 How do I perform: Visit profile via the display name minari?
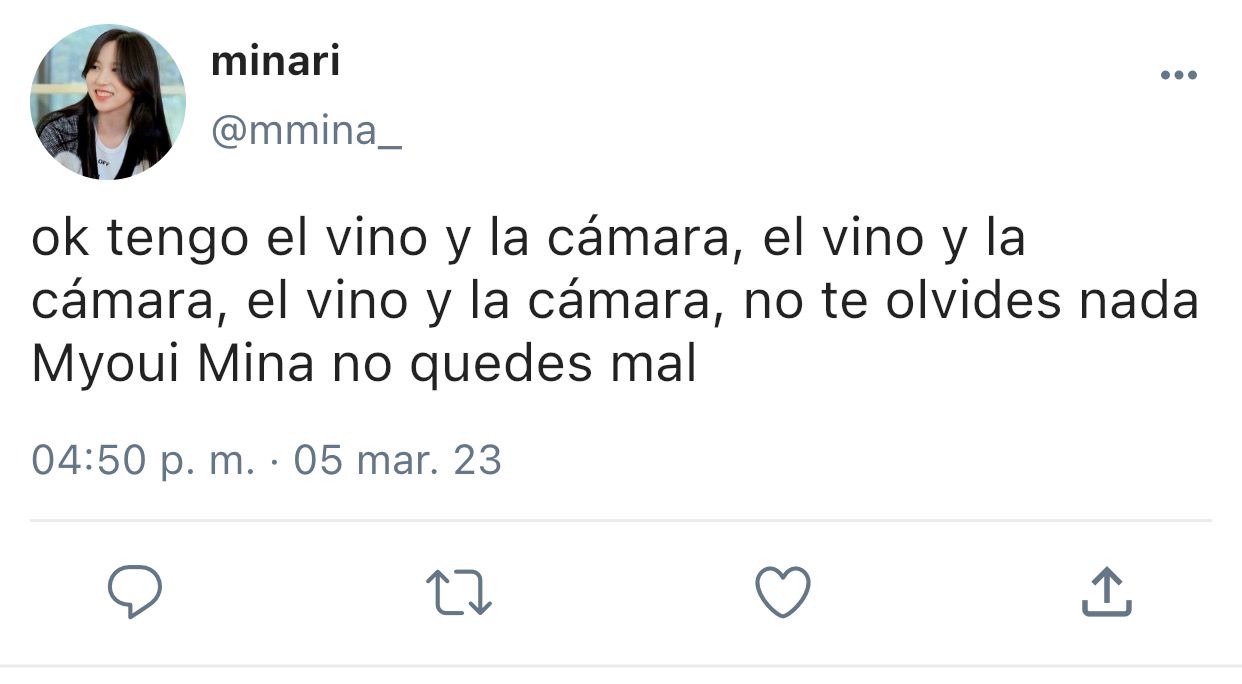tap(276, 63)
